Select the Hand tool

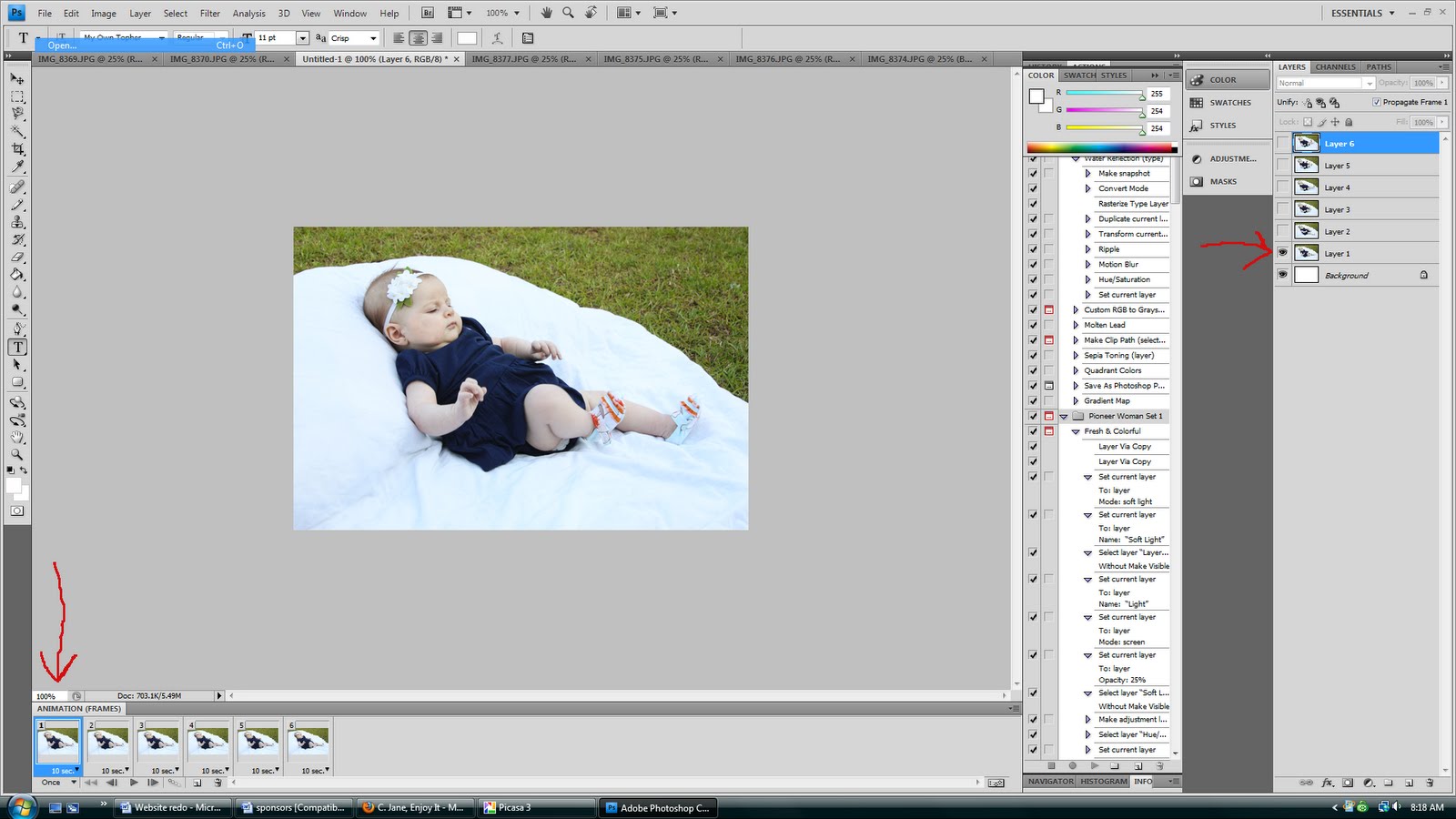(x=17, y=438)
